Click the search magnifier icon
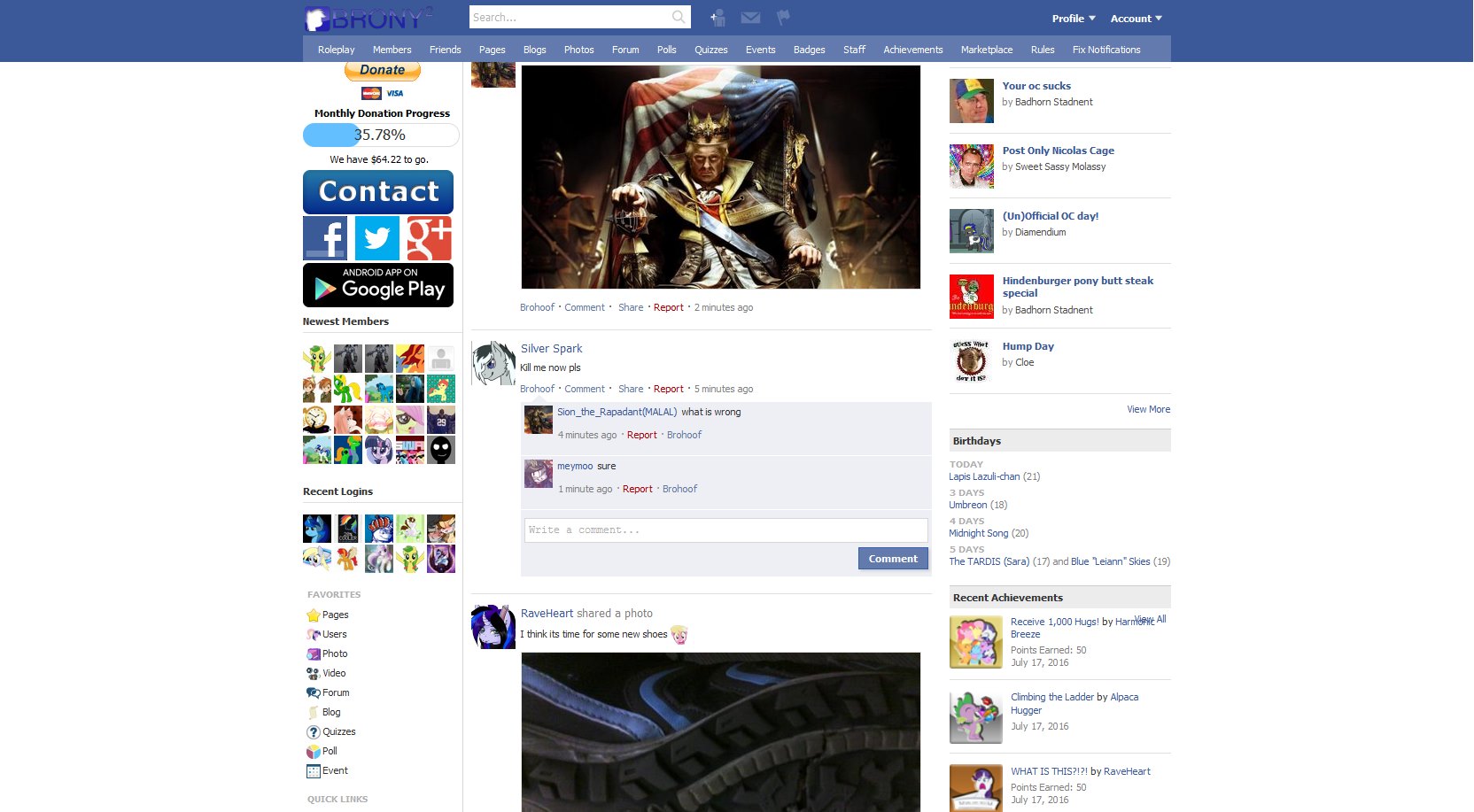The width and height of the screenshot is (1474, 812). tap(679, 17)
